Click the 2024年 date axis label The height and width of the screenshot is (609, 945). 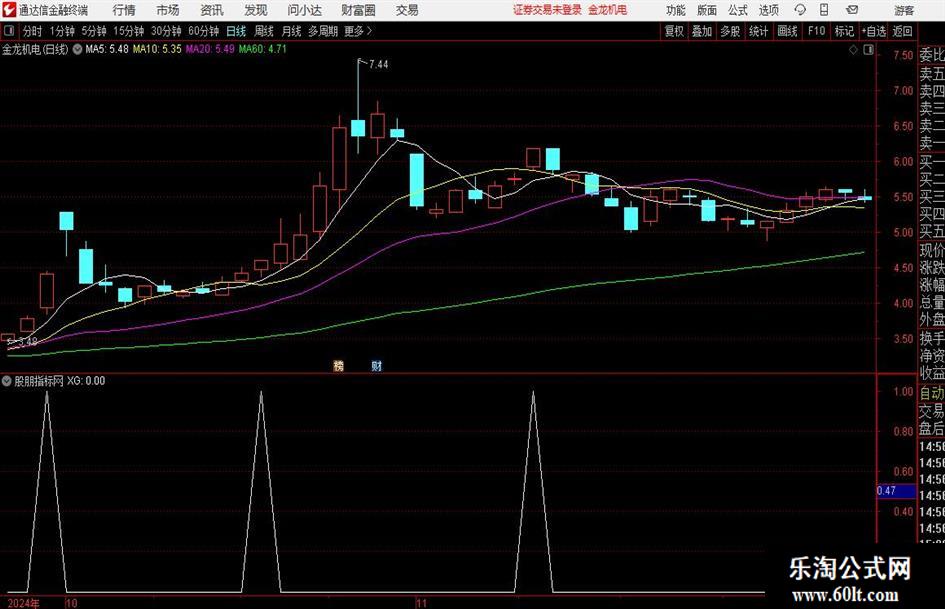click(24, 603)
